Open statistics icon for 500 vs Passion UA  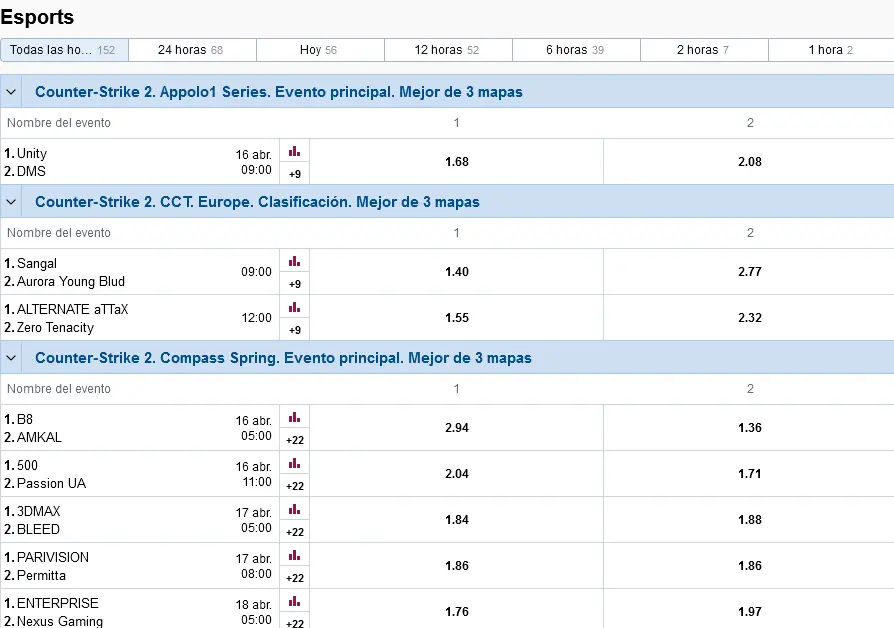point(294,464)
